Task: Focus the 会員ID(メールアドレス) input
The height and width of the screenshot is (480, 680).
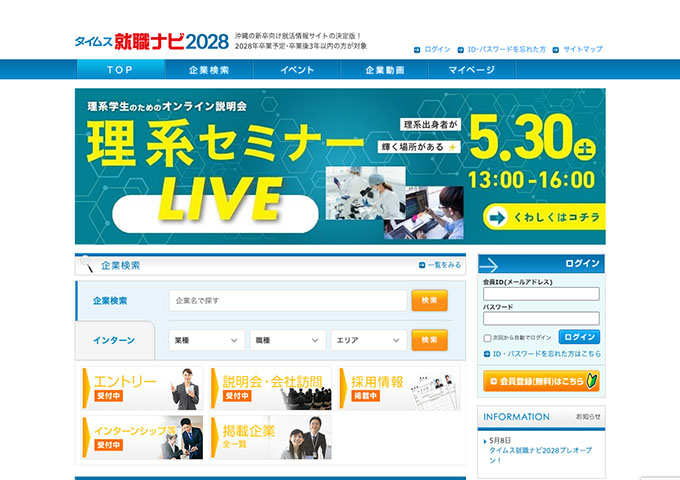Action: pos(541,294)
